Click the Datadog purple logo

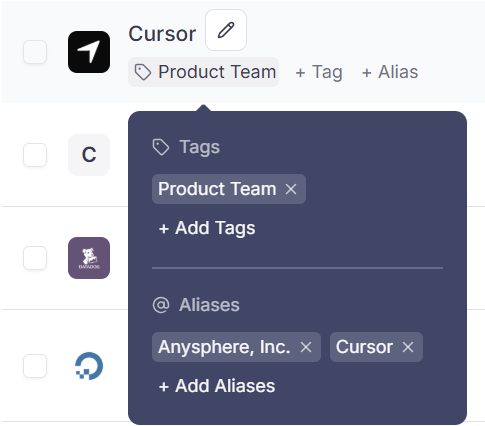tap(89, 258)
